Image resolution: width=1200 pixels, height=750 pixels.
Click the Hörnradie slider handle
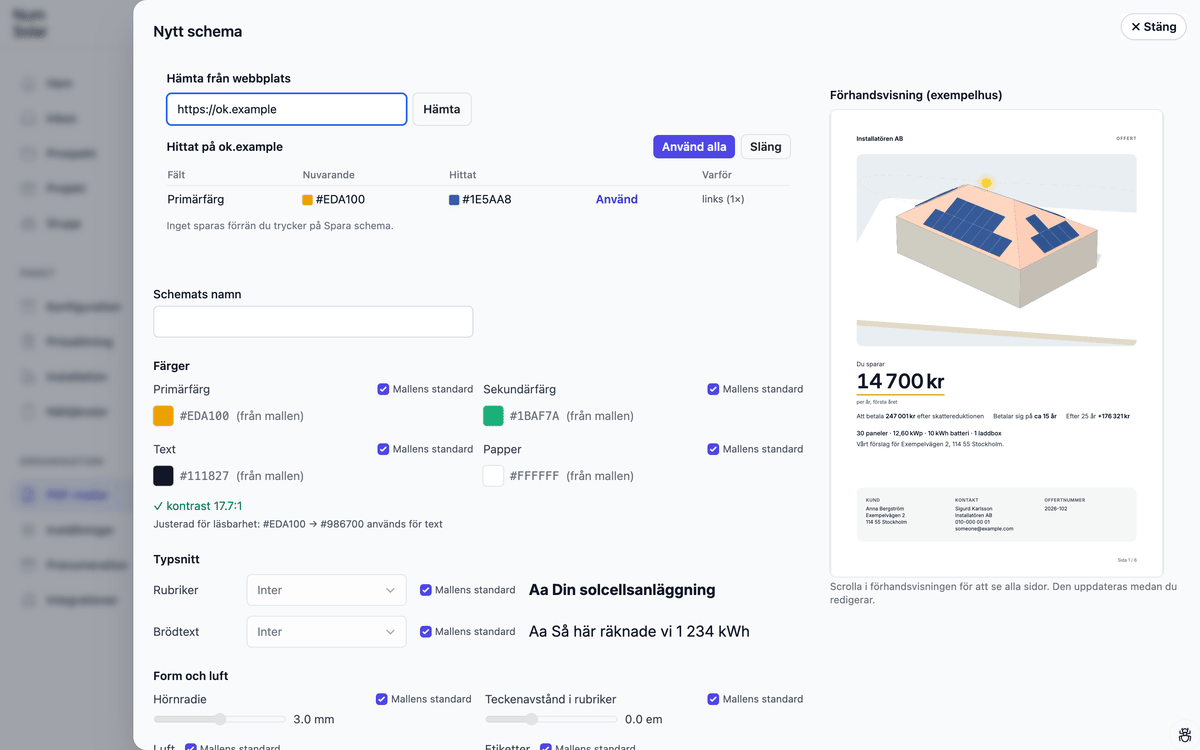pos(221,719)
